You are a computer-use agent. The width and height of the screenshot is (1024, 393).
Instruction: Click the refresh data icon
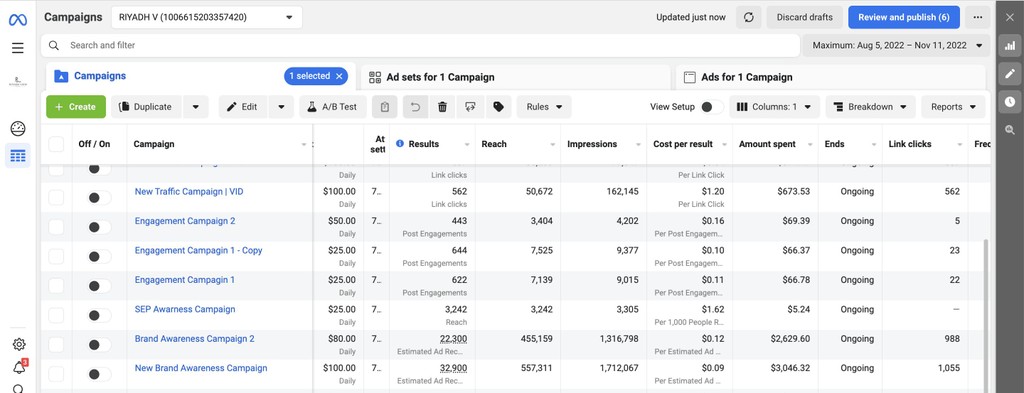pyautogui.click(x=748, y=18)
